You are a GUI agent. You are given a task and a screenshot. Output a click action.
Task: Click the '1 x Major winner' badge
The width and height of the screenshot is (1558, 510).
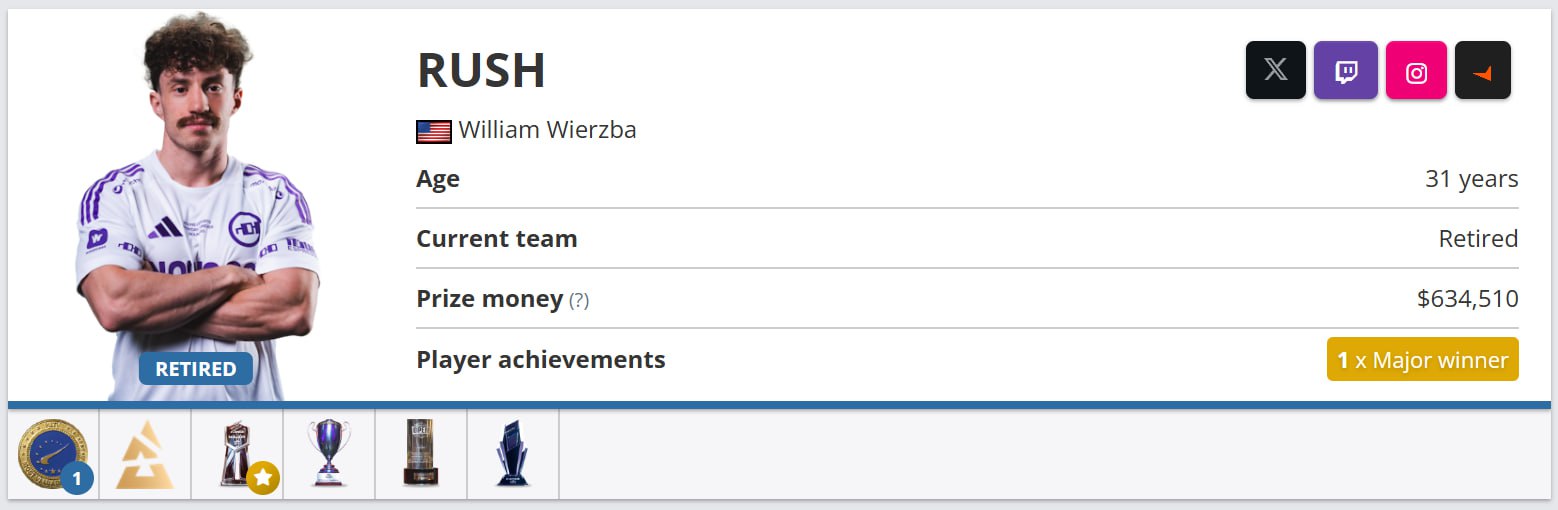coord(1422,359)
